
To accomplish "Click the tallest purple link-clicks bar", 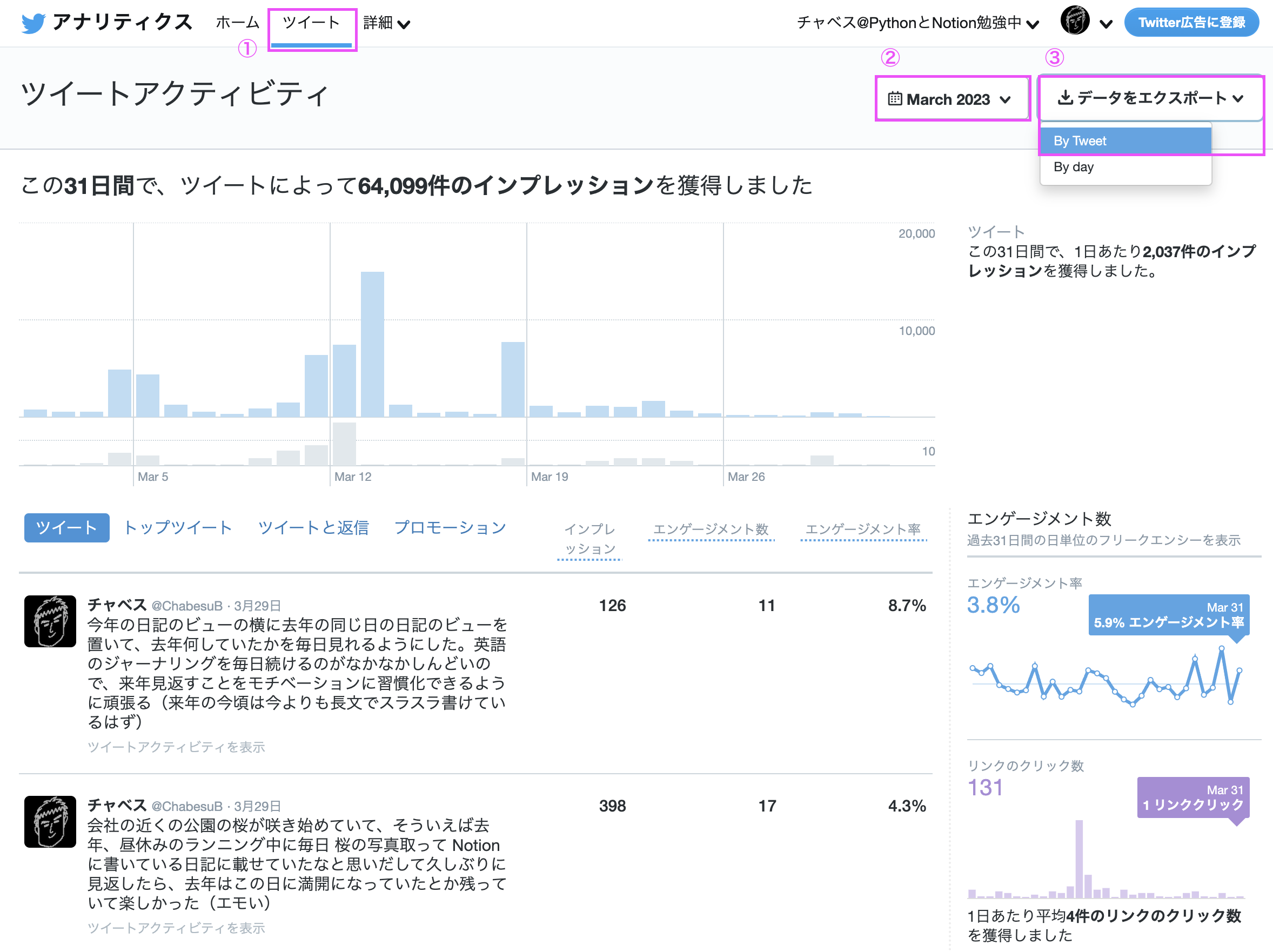I will coord(1079,859).
